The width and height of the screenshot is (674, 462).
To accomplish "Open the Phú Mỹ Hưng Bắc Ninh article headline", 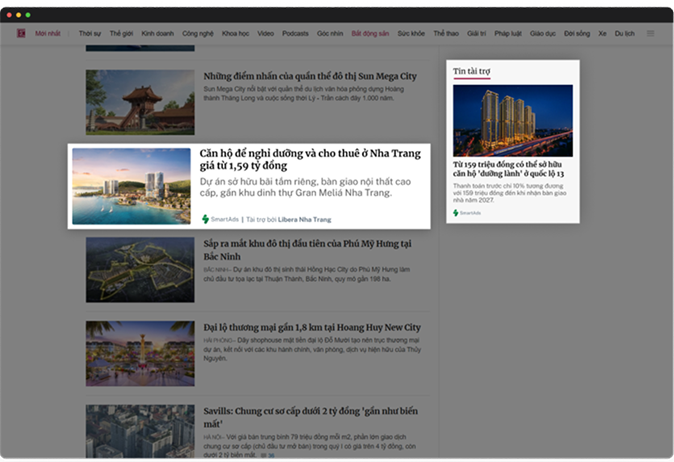I will (307, 250).
